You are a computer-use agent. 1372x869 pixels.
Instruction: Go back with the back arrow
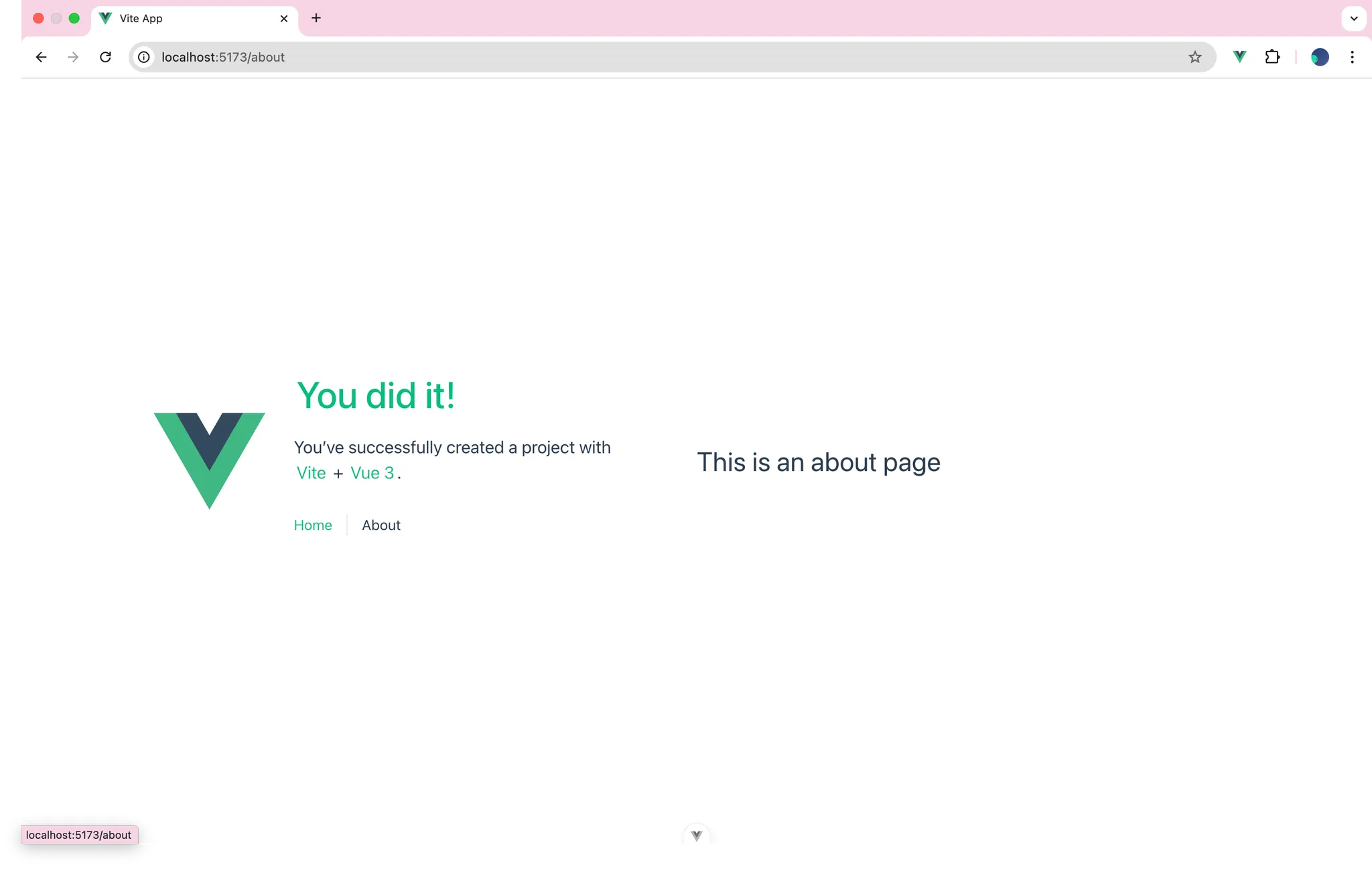coord(41,57)
